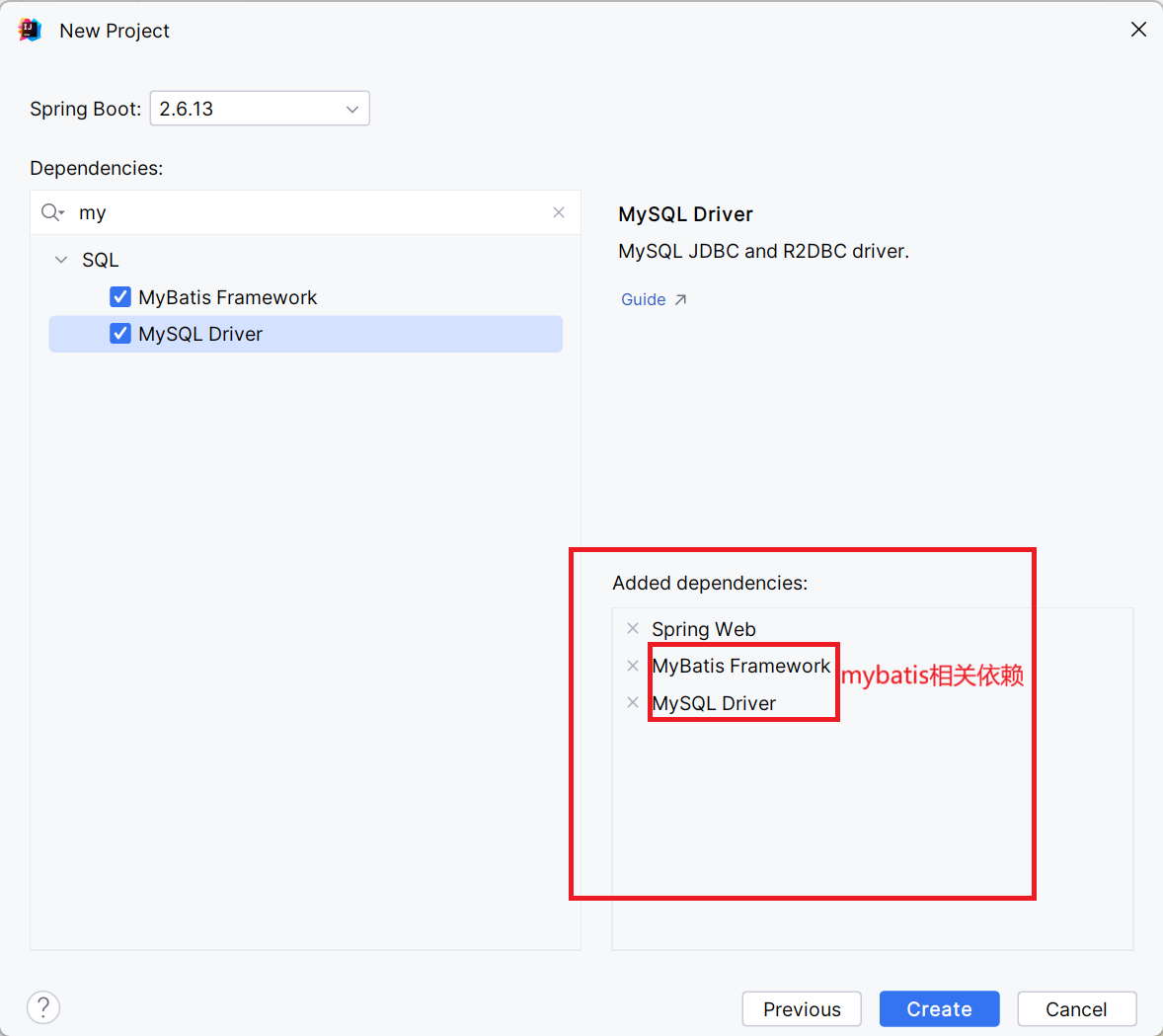
Task: Open the Spring Boot version dropdown
Action: point(260,109)
